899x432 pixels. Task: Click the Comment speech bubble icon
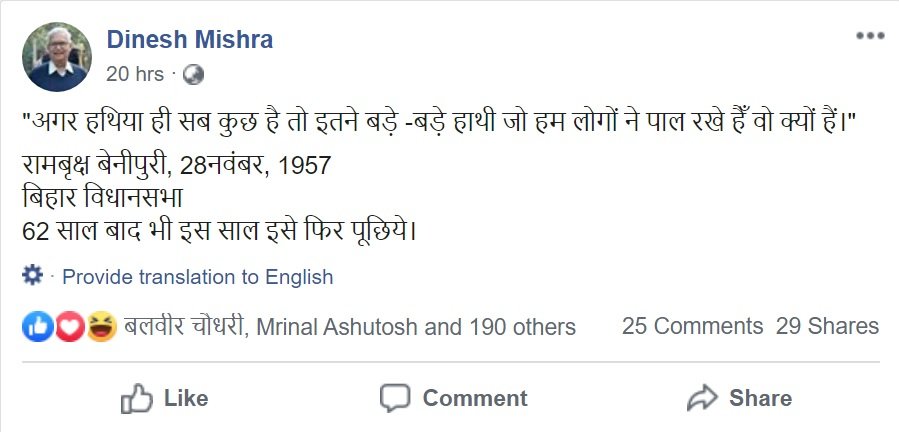point(396,398)
